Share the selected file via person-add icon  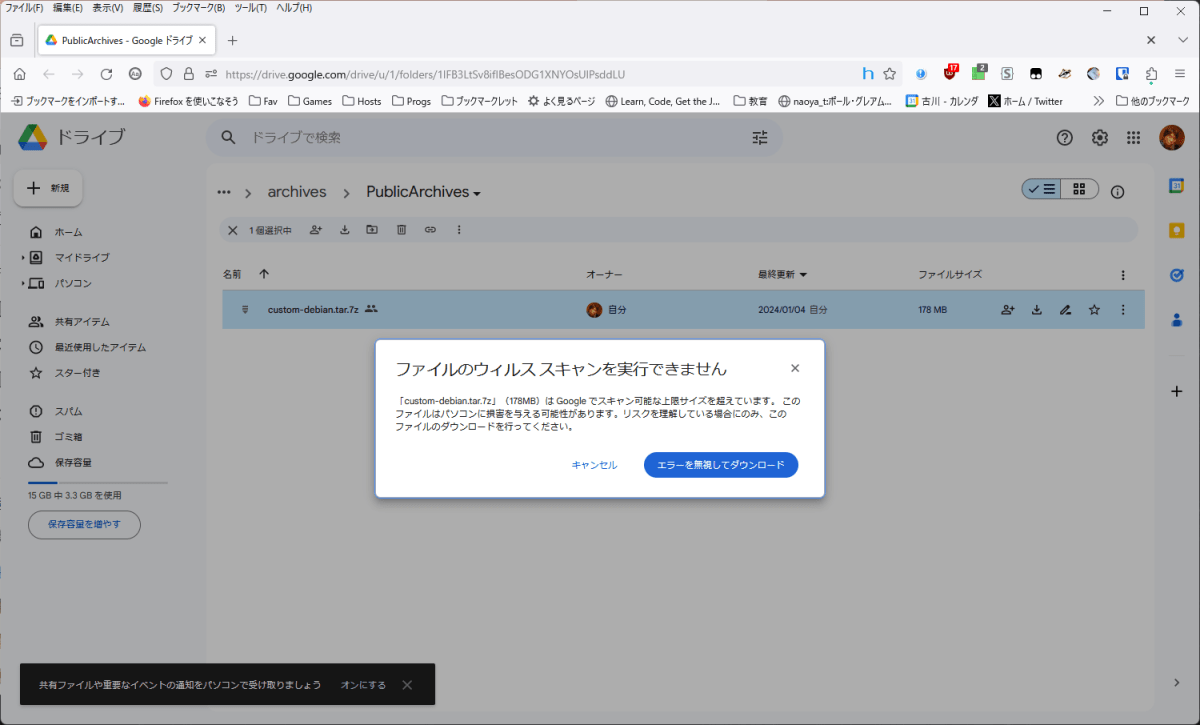click(x=315, y=229)
